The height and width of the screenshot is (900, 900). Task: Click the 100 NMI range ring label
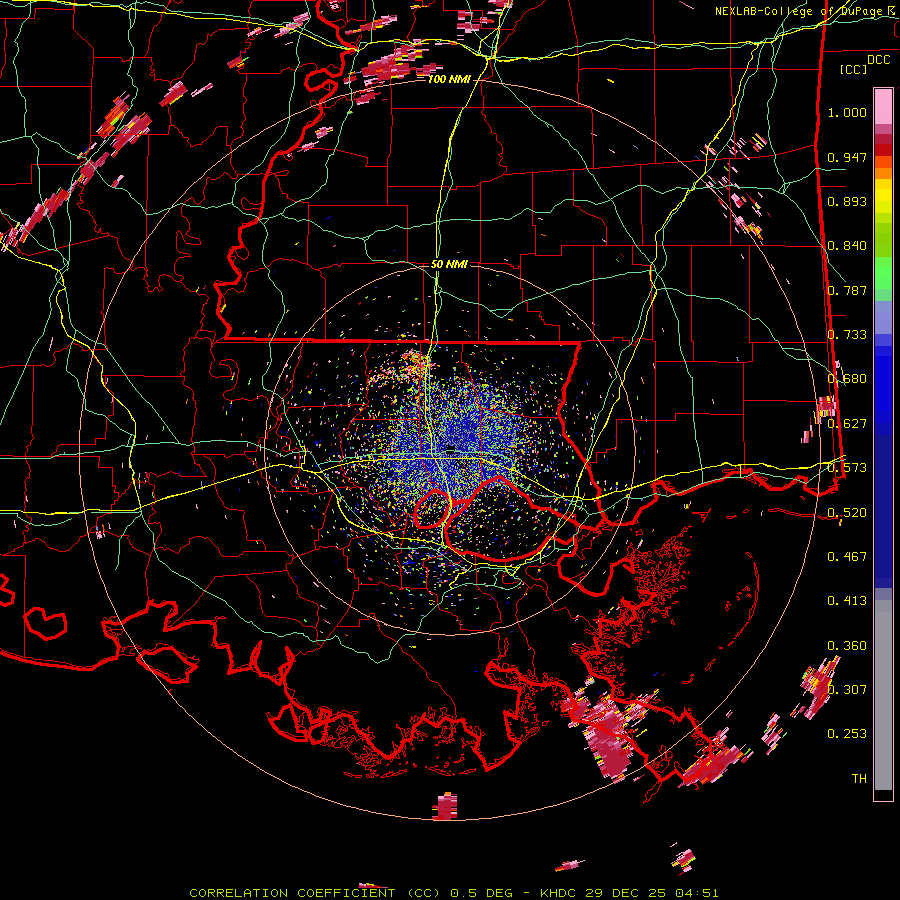point(449,79)
